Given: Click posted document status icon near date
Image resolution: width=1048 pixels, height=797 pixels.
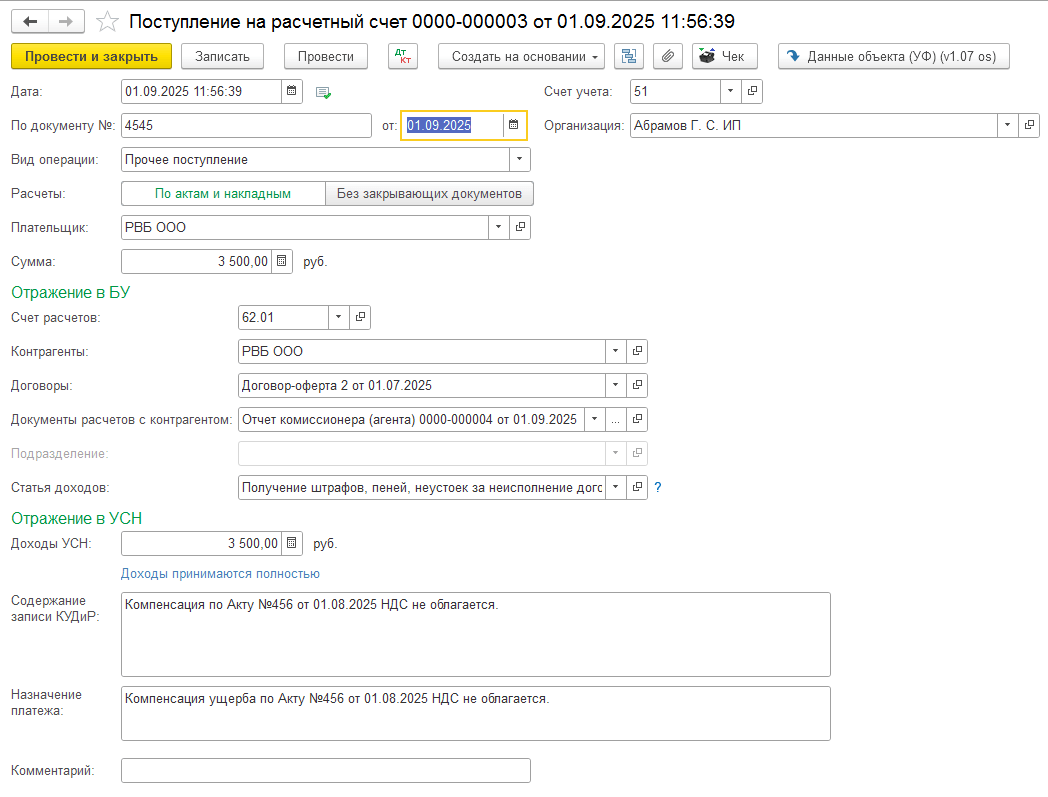Looking at the screenshot, I should [x=323, y=93].
